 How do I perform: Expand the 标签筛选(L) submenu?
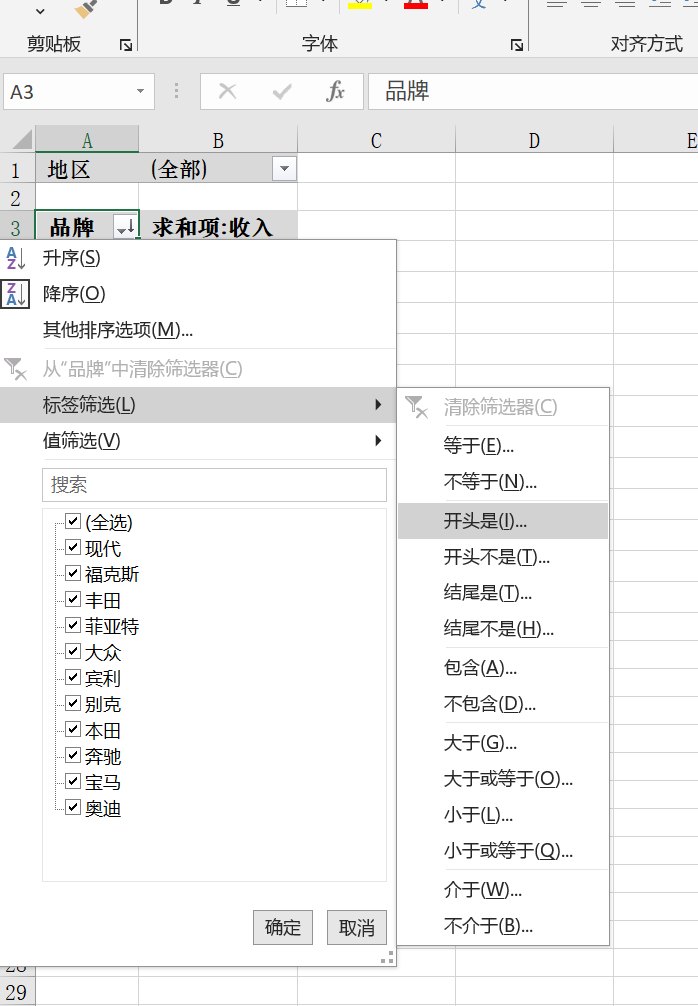[198, 405]
